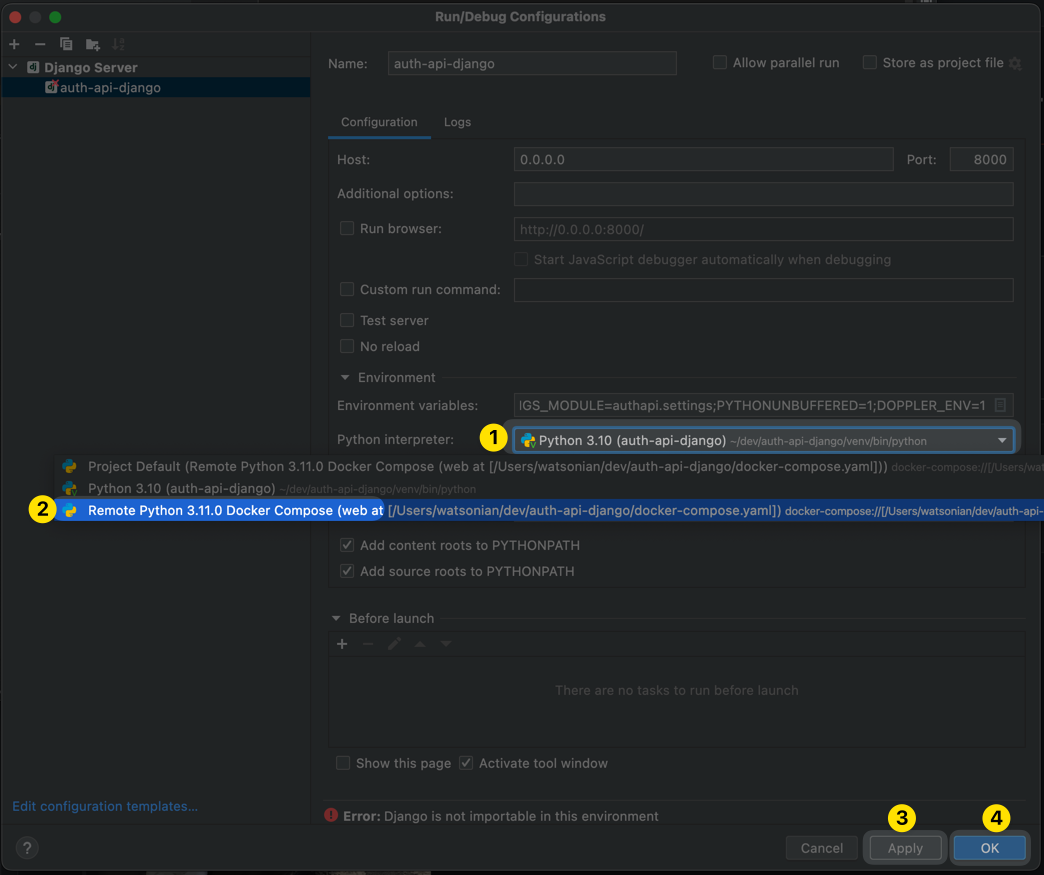Select auth-api-django in the configuration tree

pyautogui.click(x=156, y=87)
